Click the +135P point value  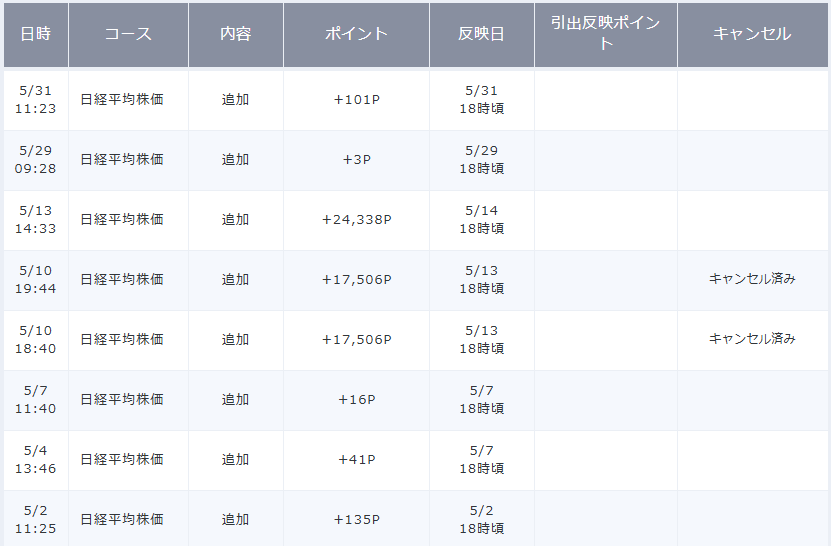pyautogui.click(x=357, y=519)
